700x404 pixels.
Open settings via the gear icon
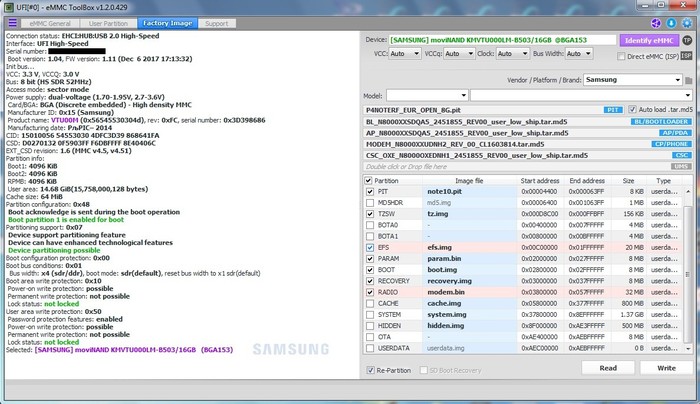687,23
